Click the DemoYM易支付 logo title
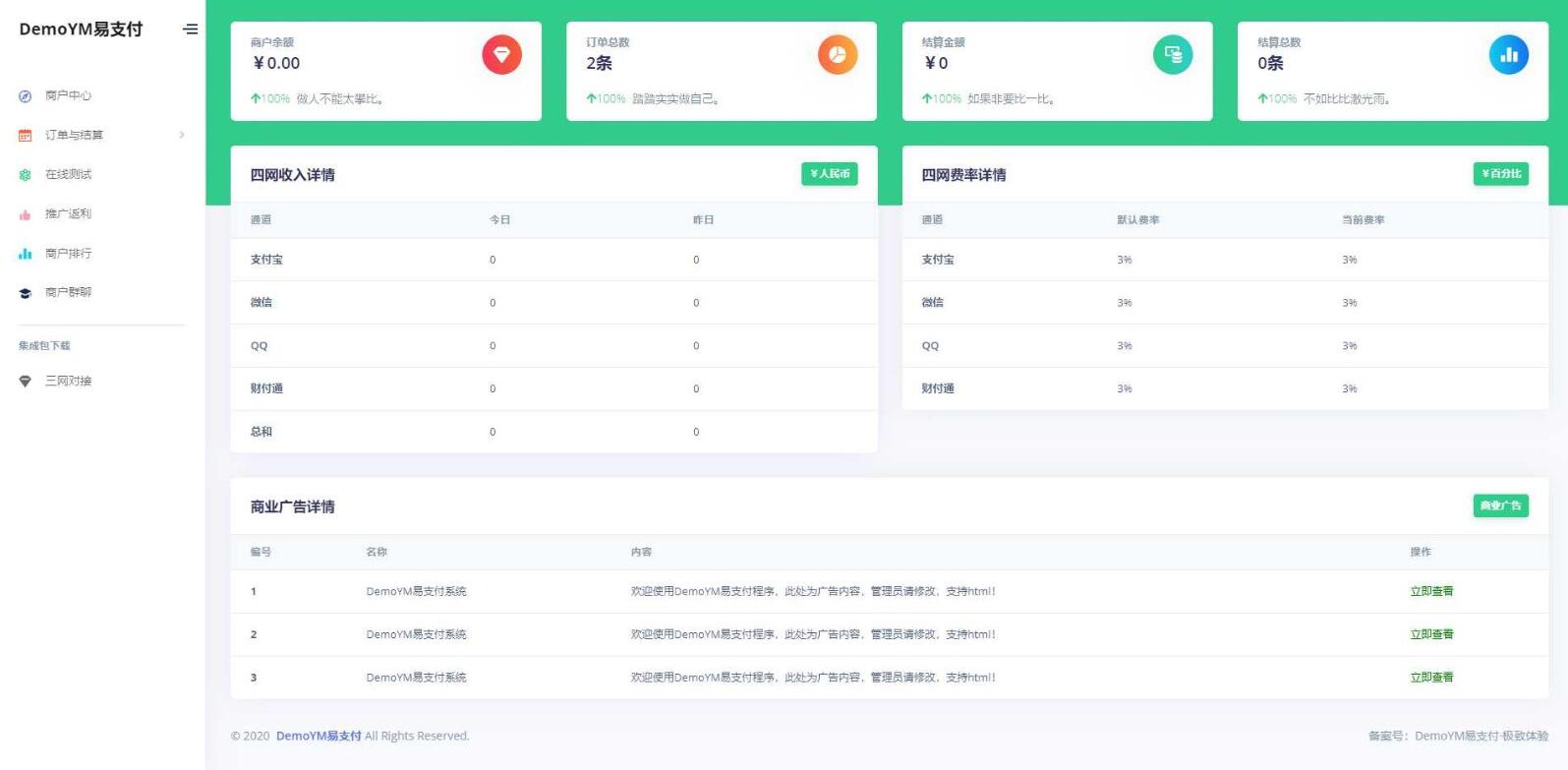 click(x=81, y=30)
